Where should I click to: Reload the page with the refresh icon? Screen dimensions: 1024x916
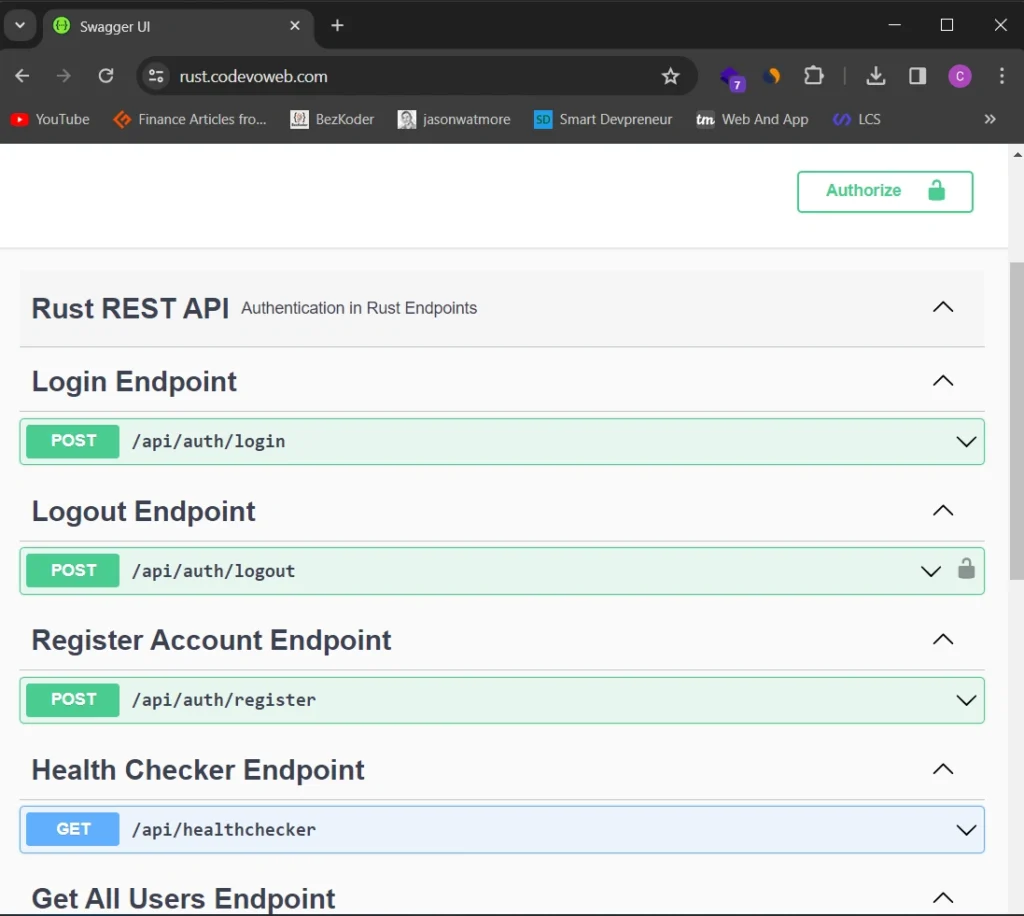[x=106, y=76]
